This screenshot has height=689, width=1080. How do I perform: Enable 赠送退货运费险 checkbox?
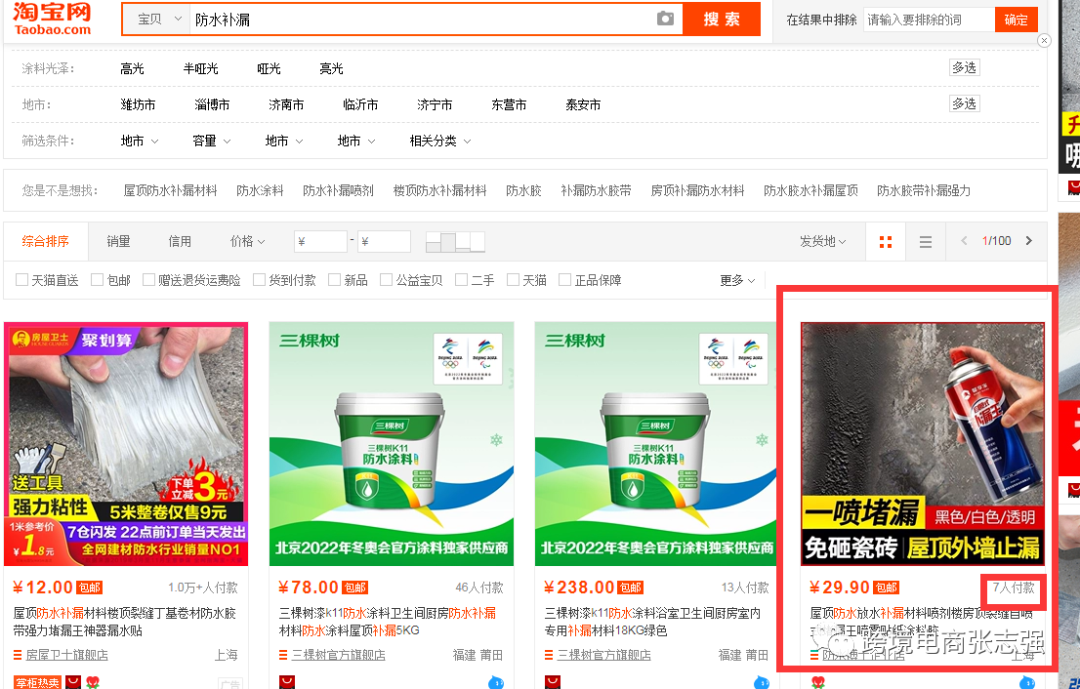[148, 280]
